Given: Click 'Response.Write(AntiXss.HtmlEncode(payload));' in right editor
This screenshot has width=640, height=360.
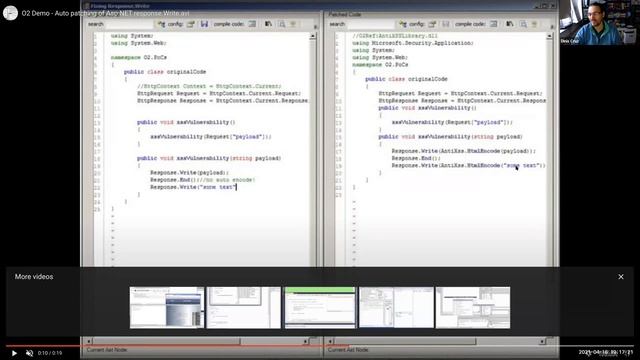Looking at the screenshot, I should click(464, 151).
